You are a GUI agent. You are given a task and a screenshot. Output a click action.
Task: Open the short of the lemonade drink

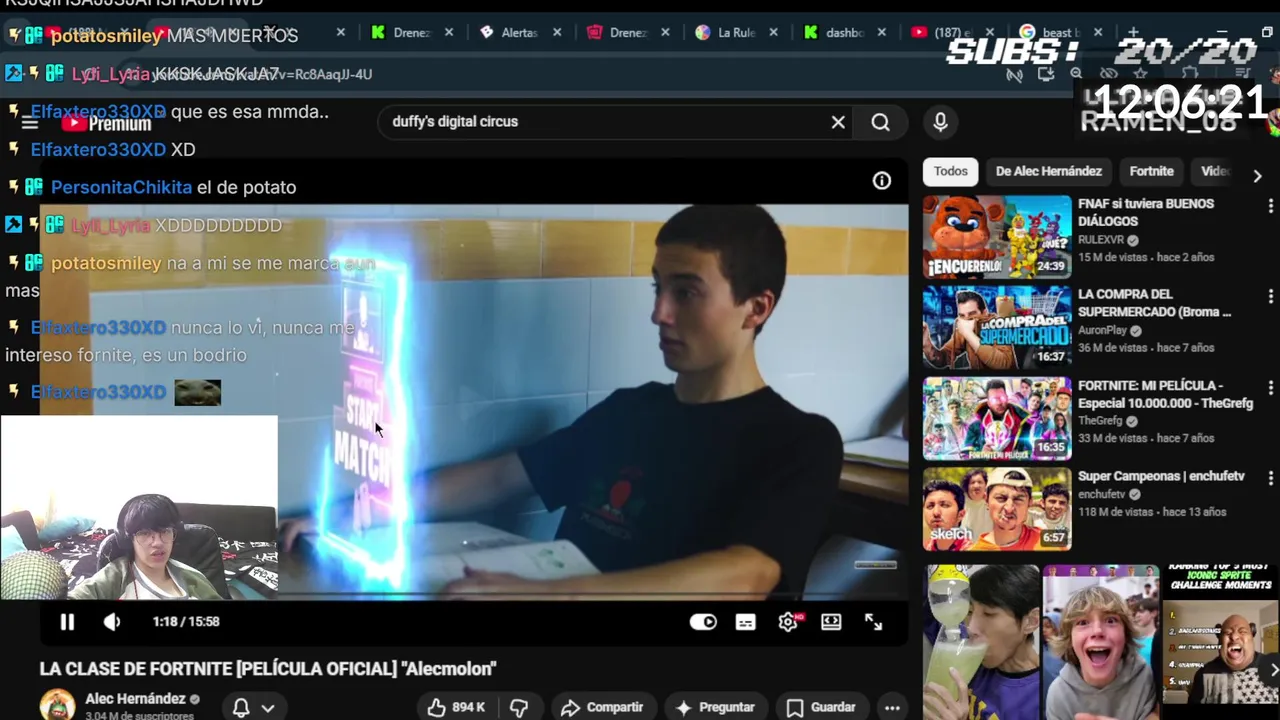pyautogui.click(x=981, y=642)
